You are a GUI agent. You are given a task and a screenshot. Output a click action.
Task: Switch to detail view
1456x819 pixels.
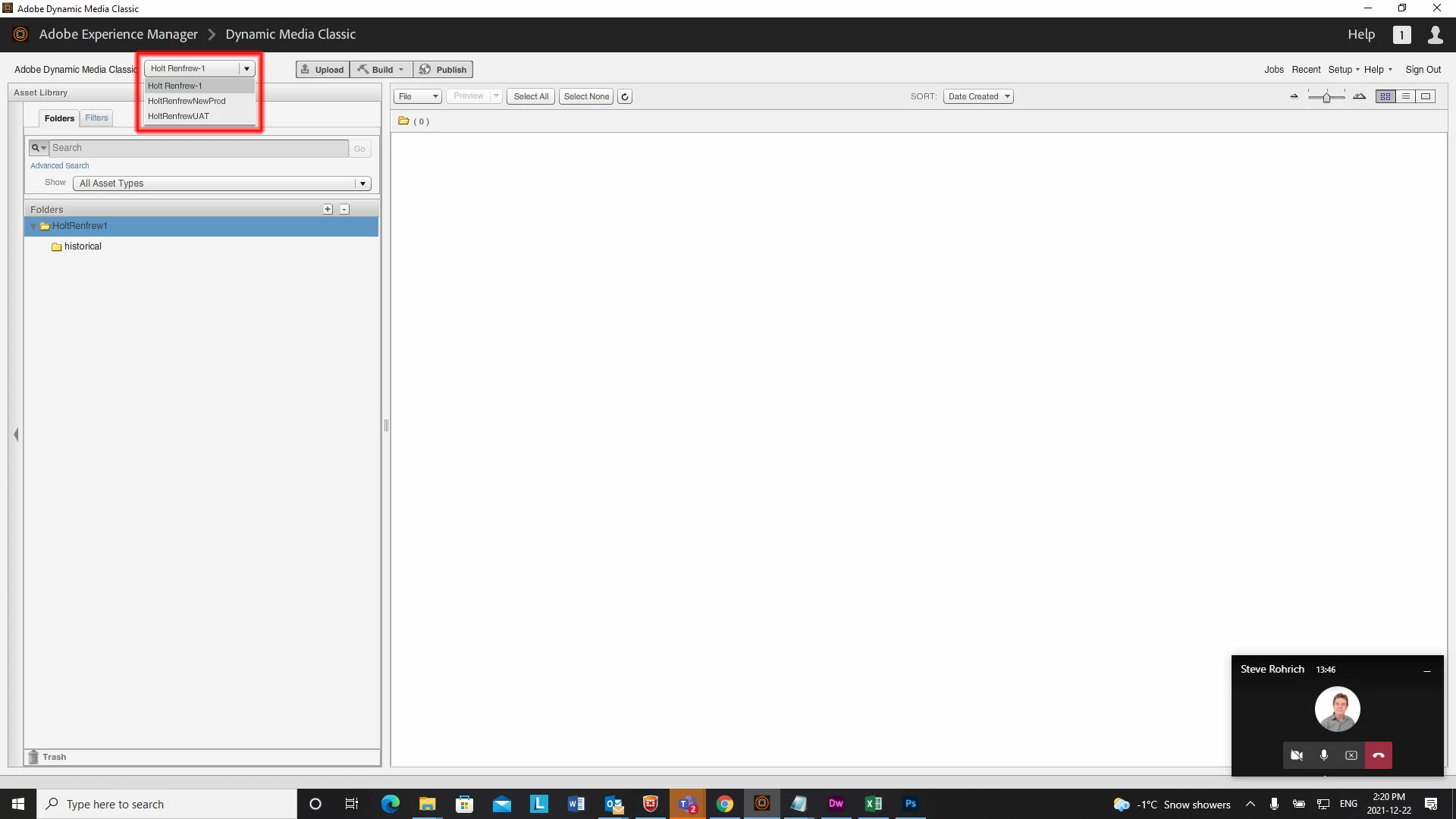[1426, 96]
